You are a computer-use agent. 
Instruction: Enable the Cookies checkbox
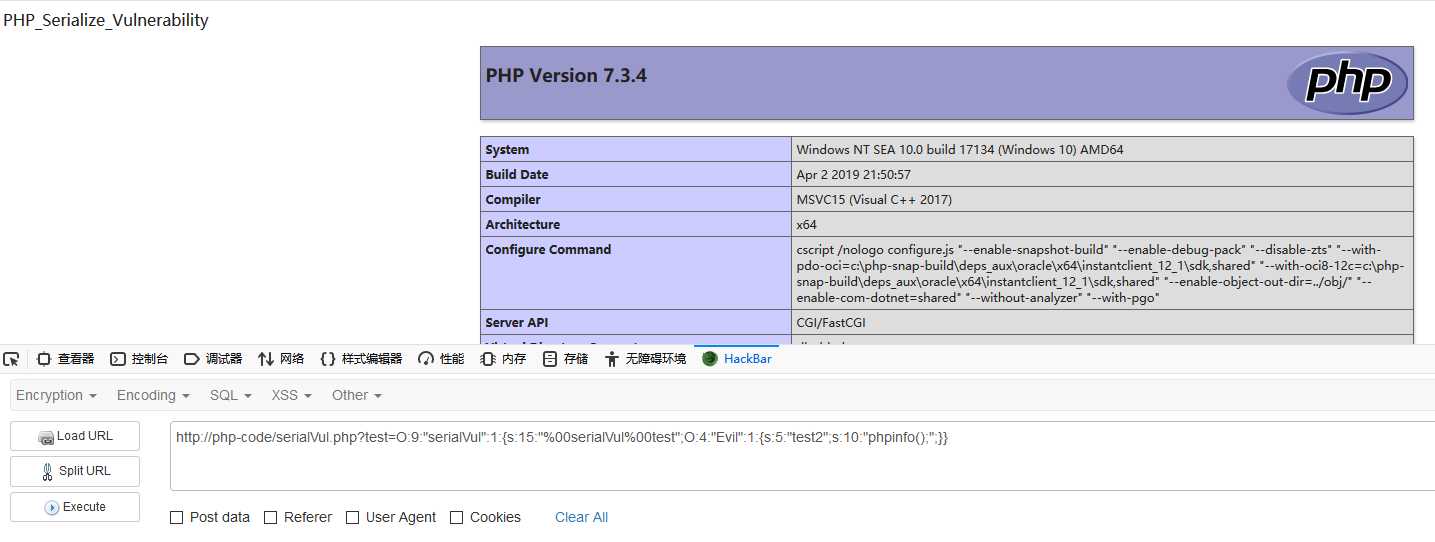pos(457,517)
